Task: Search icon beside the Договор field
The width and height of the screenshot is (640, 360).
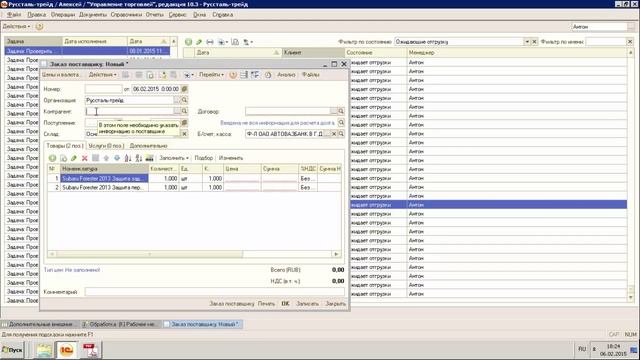Action: 341,111
